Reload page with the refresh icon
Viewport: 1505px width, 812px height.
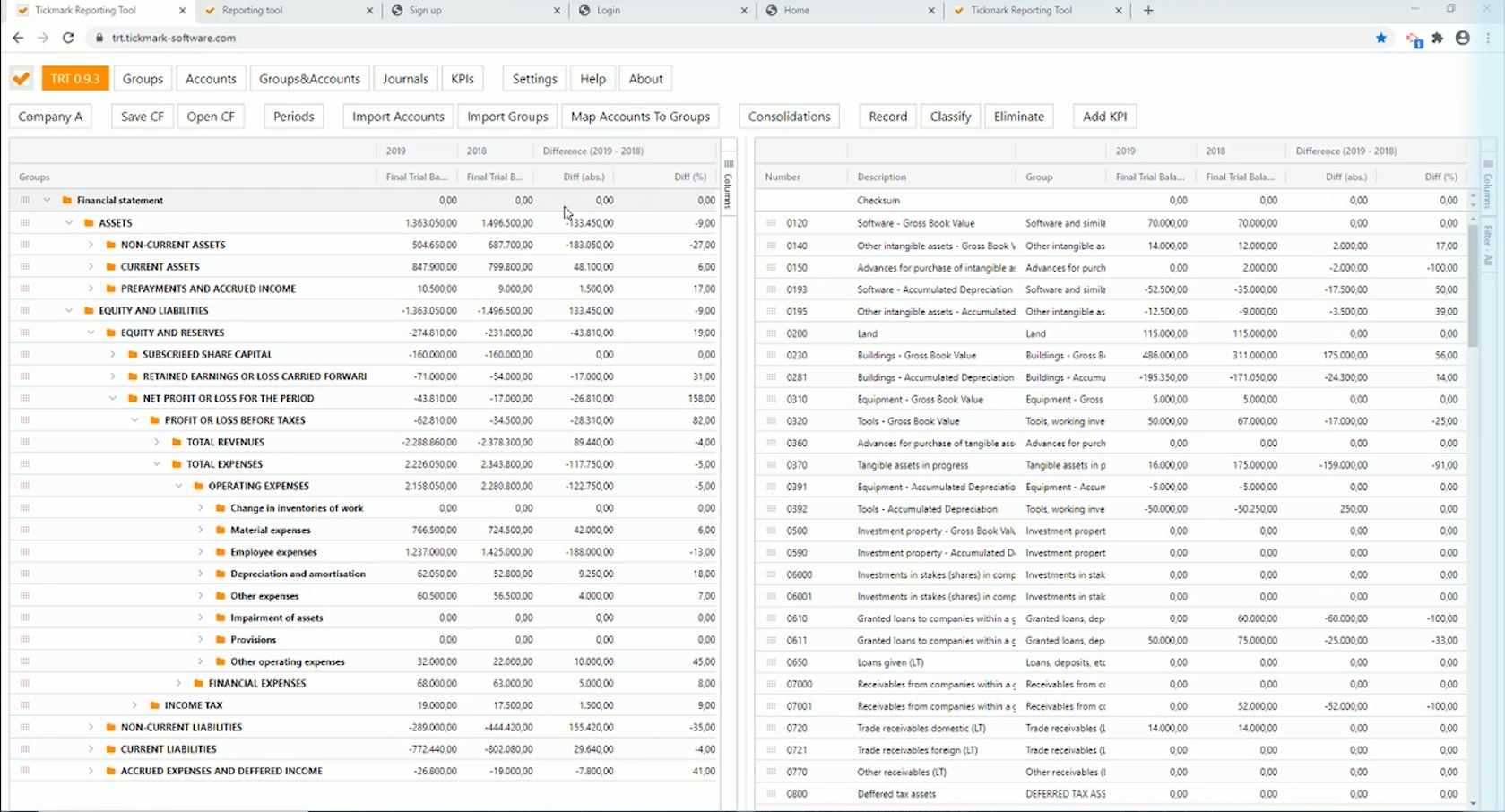[x=68, y=38]
